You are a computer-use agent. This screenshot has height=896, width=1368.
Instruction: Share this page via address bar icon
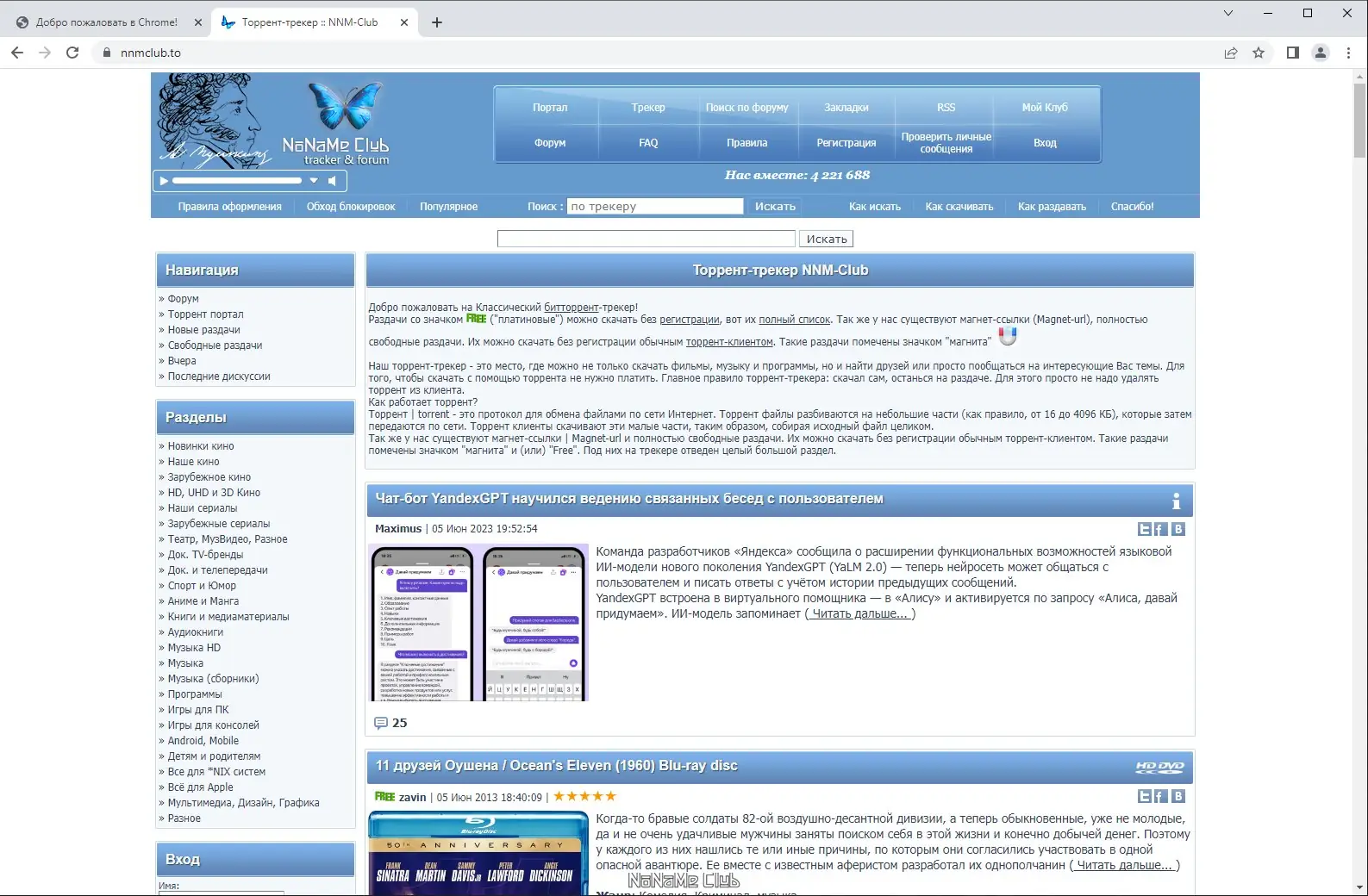pyautogui.click(x=1231, y=53)
